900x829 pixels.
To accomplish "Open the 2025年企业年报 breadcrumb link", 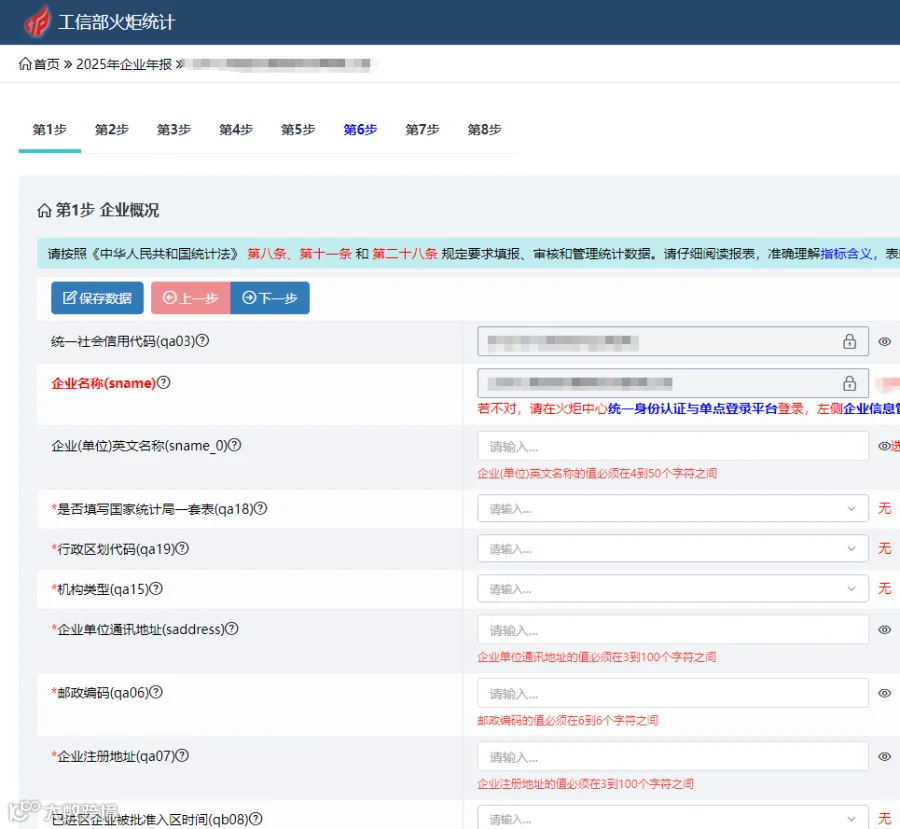I will 124,64.
